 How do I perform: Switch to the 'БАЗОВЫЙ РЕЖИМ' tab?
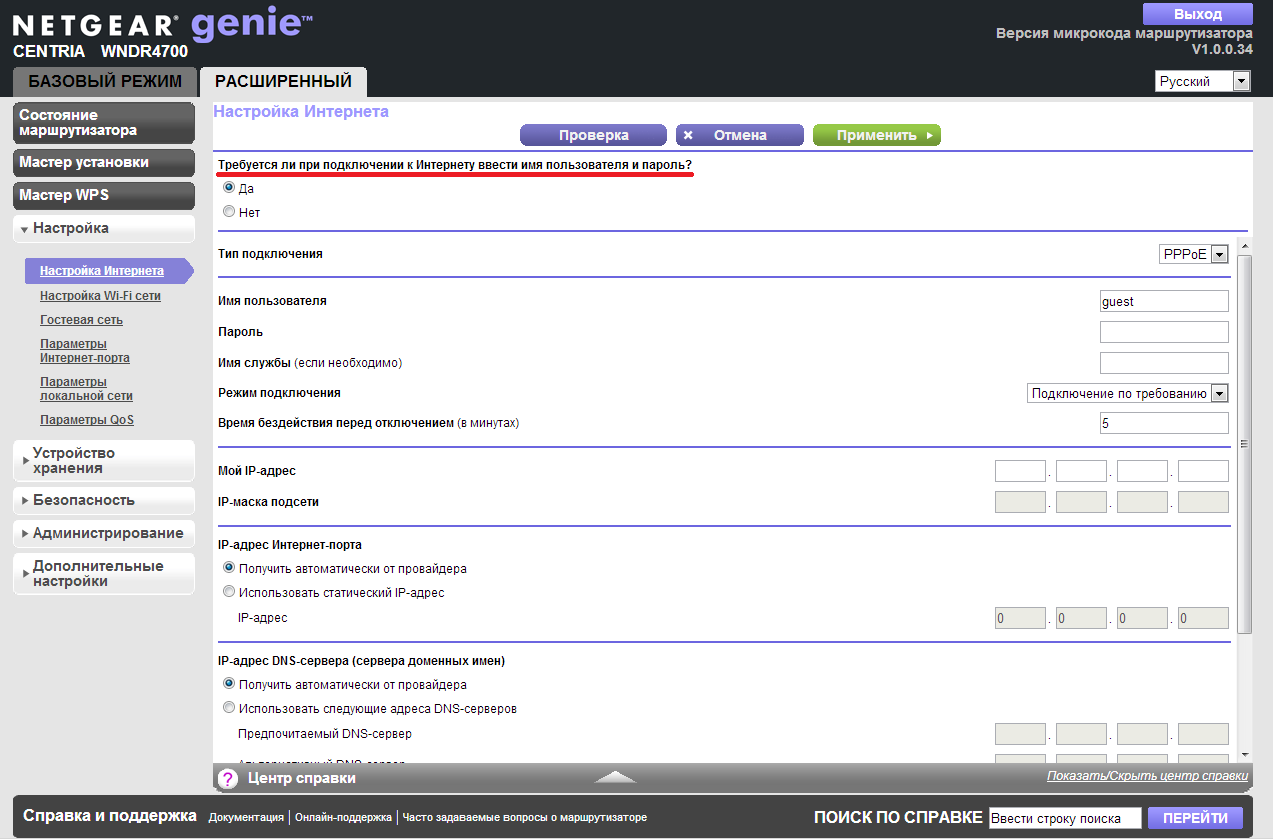105,81
